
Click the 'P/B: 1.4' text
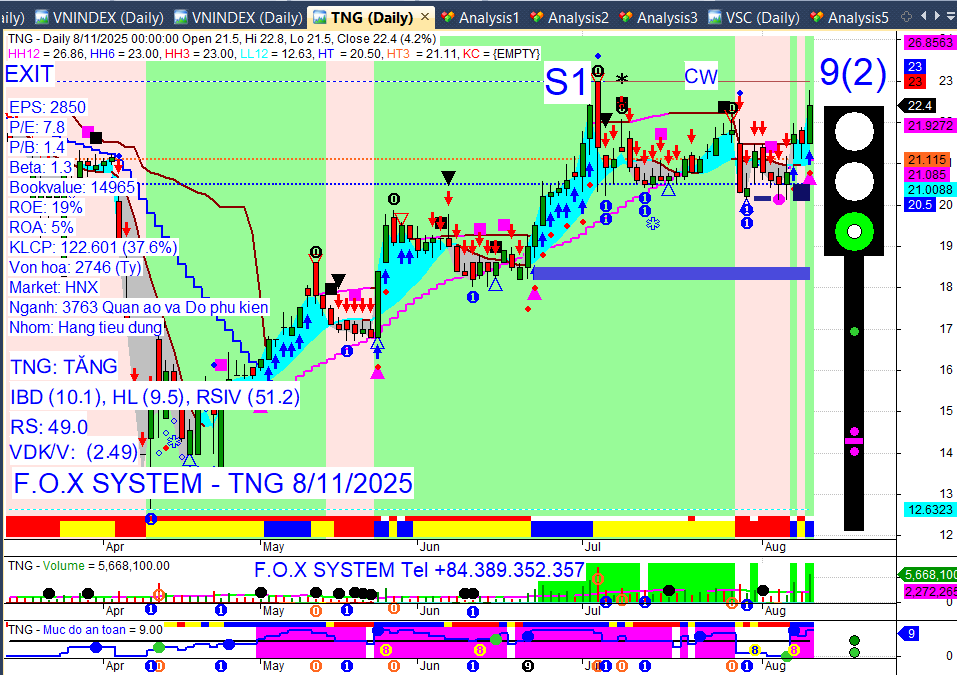pos(37,148)
